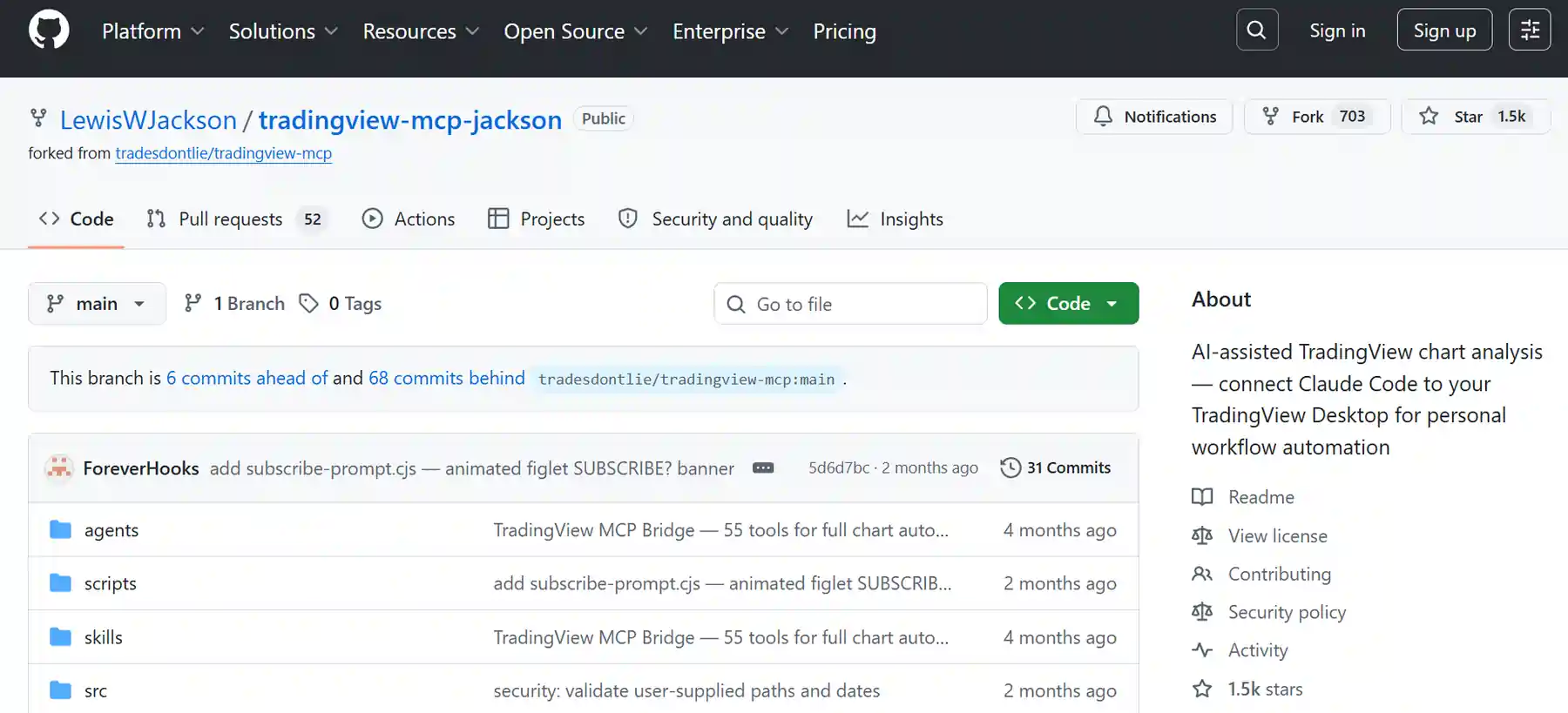Click the tag icon beside 0 Tags
The width and height of the screenshot is (1568, 713).
click(308, 303)
